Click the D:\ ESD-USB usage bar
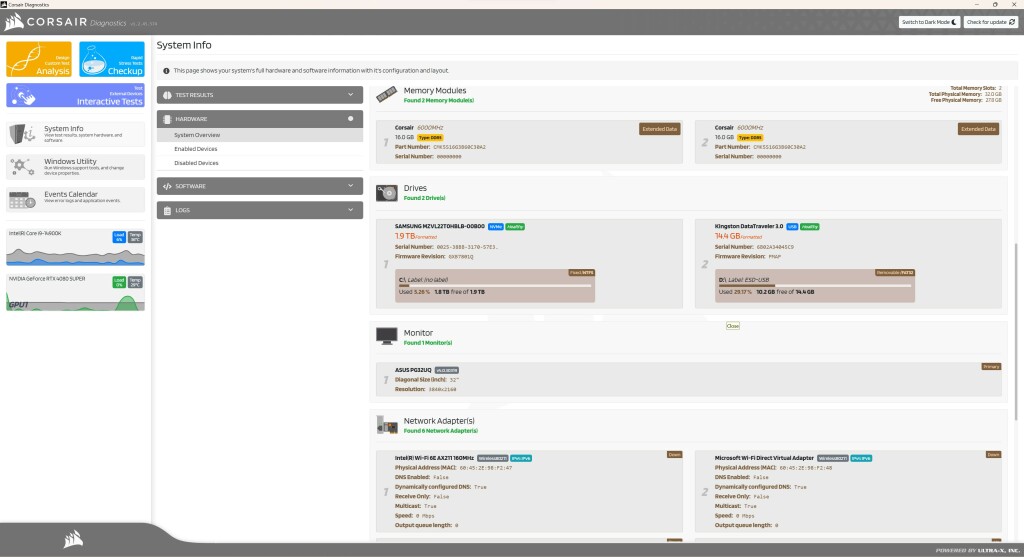This screenshot has width=1024, height=557. point(815,285)
